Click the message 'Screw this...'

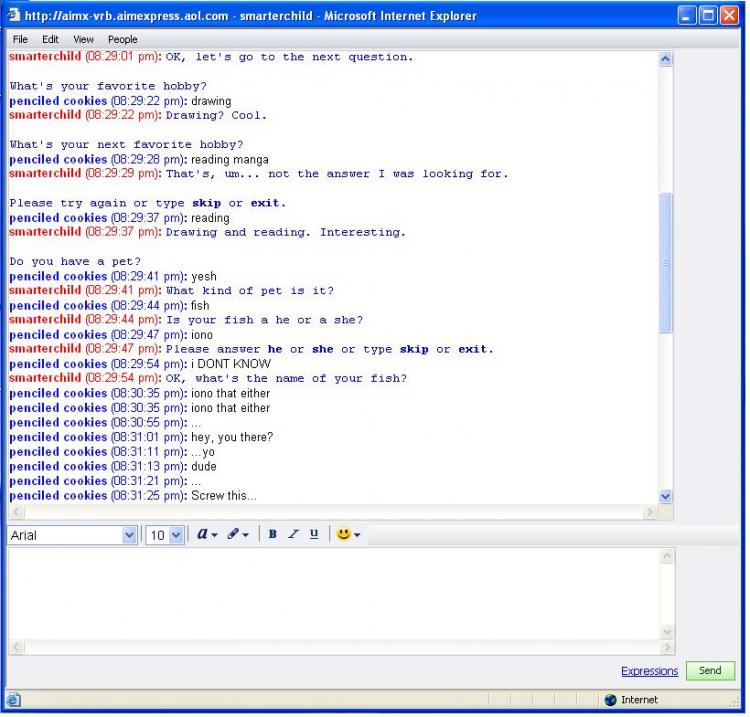click(224, 498)
